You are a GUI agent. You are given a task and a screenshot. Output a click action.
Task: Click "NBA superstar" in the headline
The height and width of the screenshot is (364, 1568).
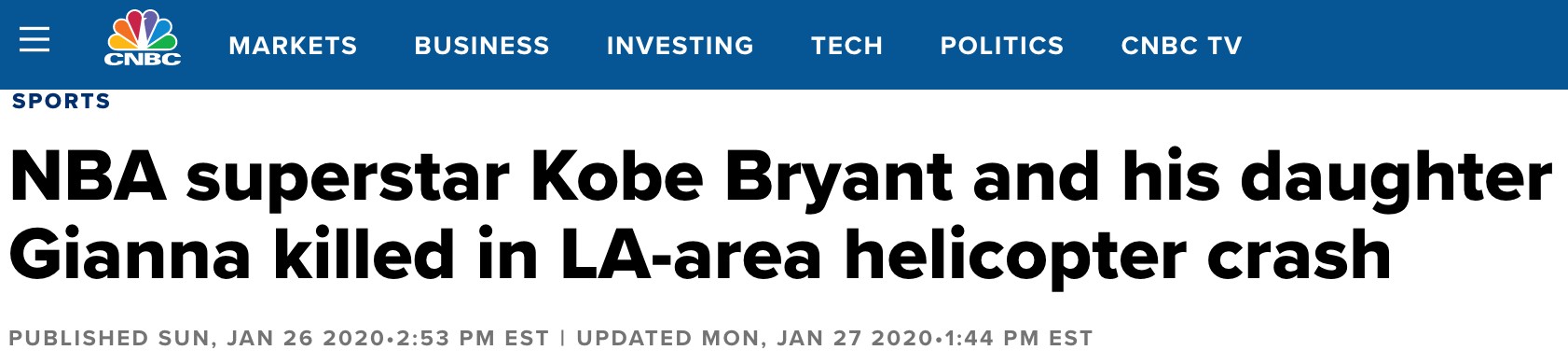tap(259, 176)
